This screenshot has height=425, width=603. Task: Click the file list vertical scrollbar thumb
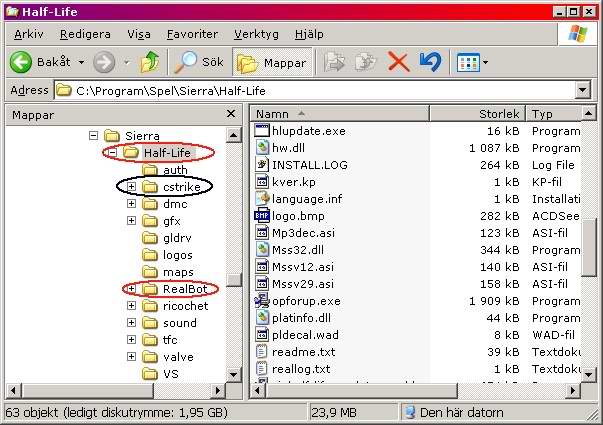point(589,247)
